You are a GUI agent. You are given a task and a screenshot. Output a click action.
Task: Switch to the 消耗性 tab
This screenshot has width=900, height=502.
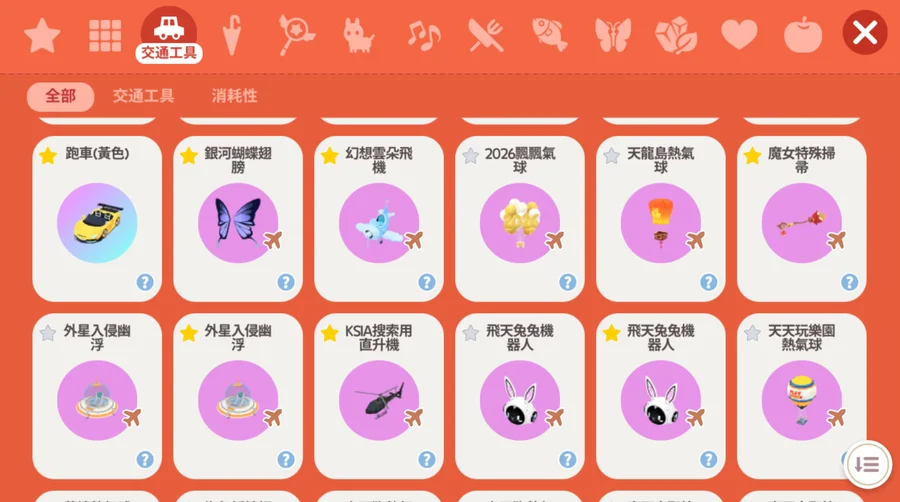coord(234,96)
